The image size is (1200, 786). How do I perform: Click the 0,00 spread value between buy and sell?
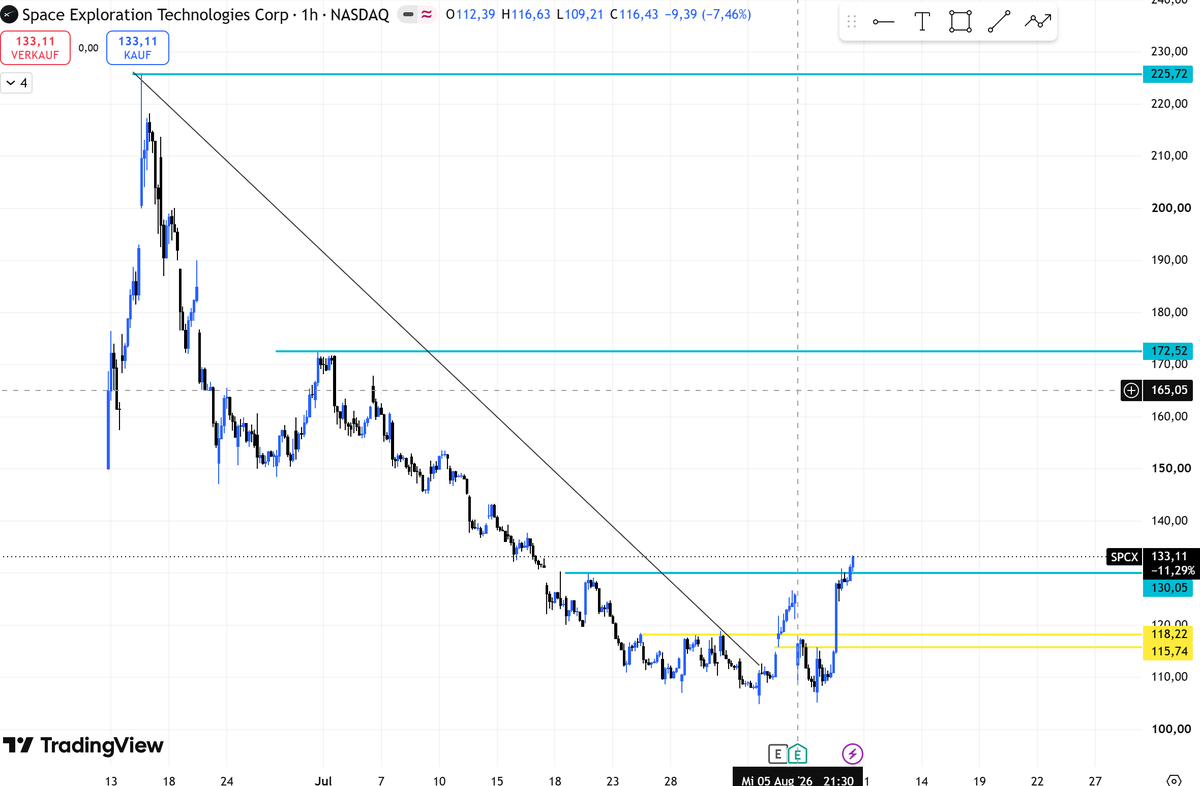[87, 47]
